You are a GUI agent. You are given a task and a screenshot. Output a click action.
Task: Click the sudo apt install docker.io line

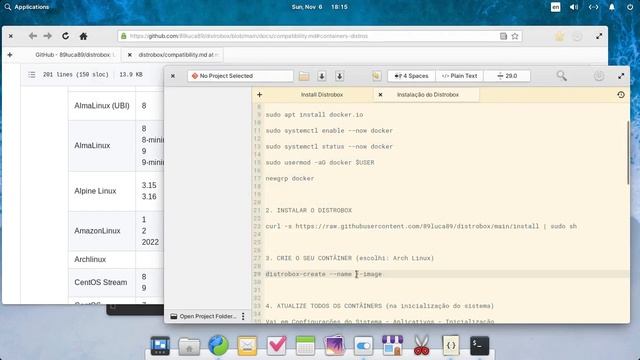coord(314,115)
